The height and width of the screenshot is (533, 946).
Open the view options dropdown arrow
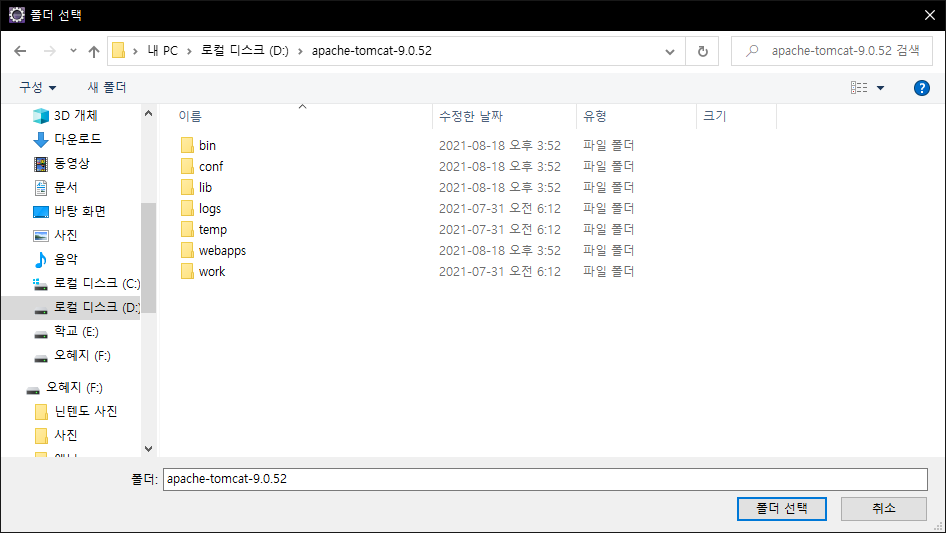[x=880, y=88]
